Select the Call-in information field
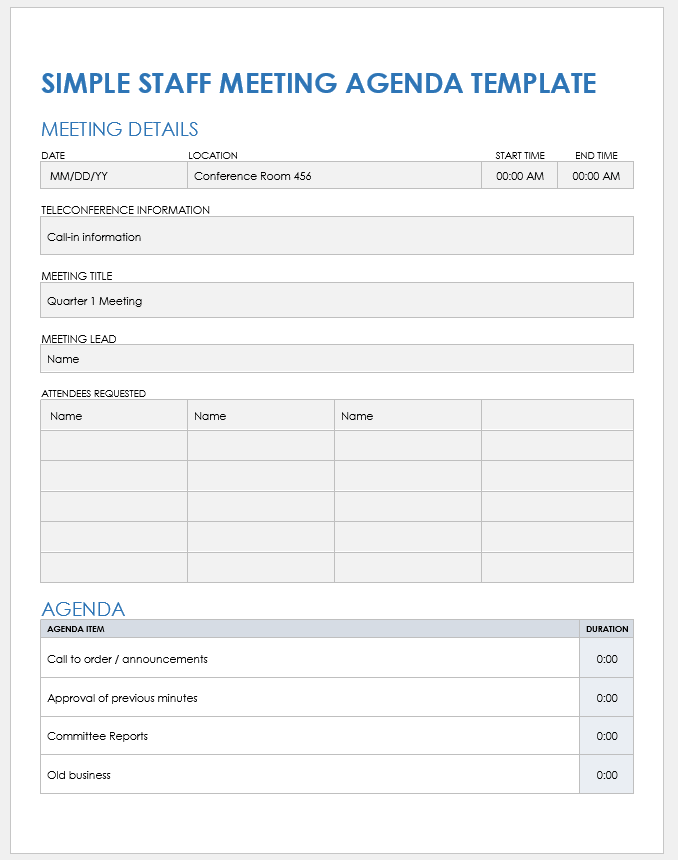Image resolution: width=678 pixels, height=860 pixels. [x=336, y=237]
